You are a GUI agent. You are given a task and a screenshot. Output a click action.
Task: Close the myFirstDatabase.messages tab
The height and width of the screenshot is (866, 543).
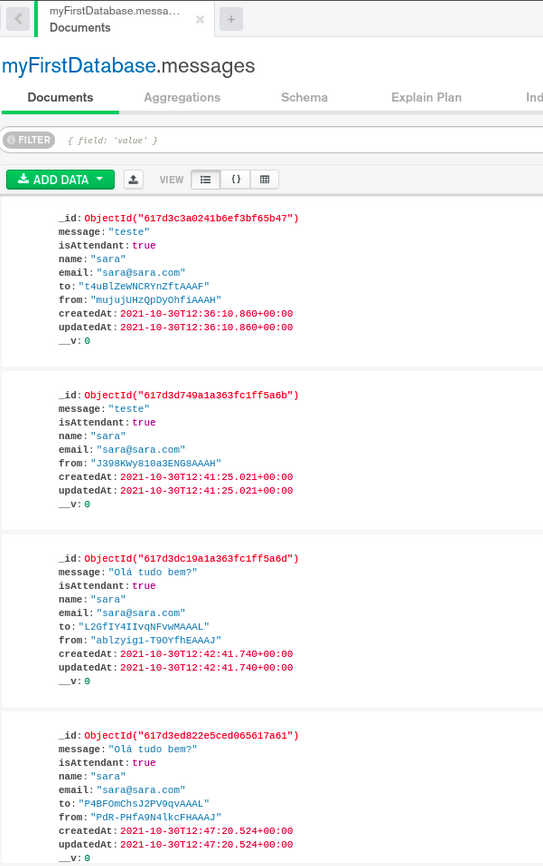(200, 19)
